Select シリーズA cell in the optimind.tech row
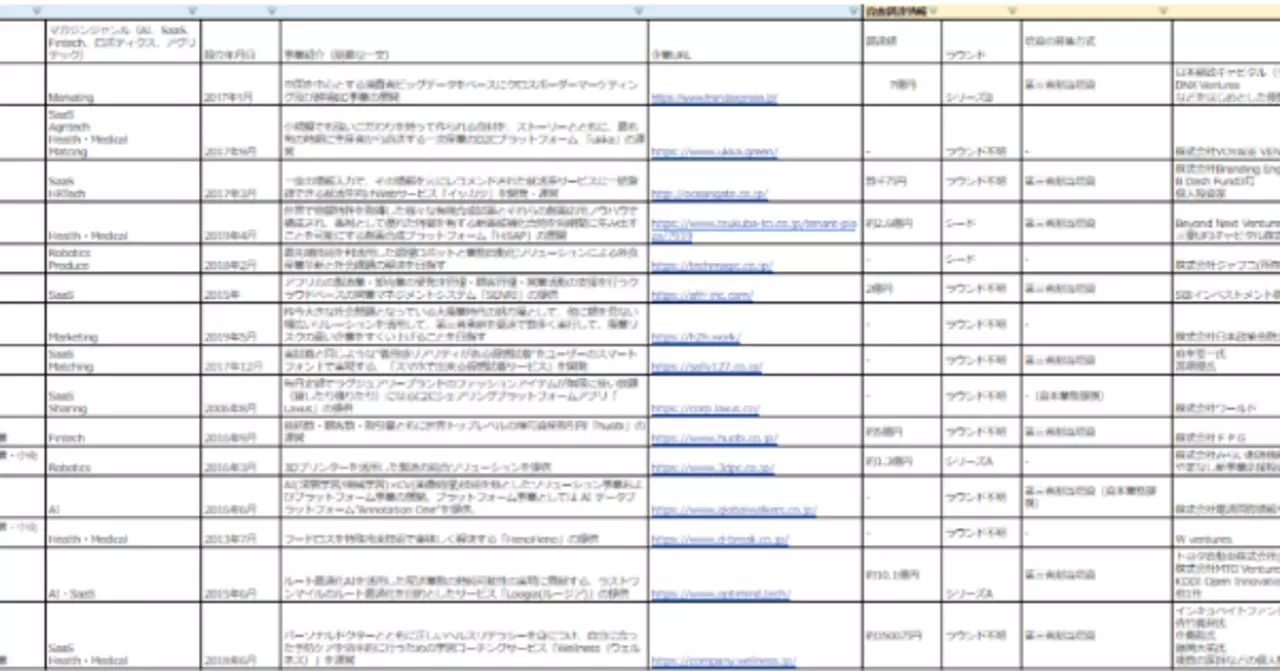This screenshot has height=671, width=1280. (x=980, y=575)
